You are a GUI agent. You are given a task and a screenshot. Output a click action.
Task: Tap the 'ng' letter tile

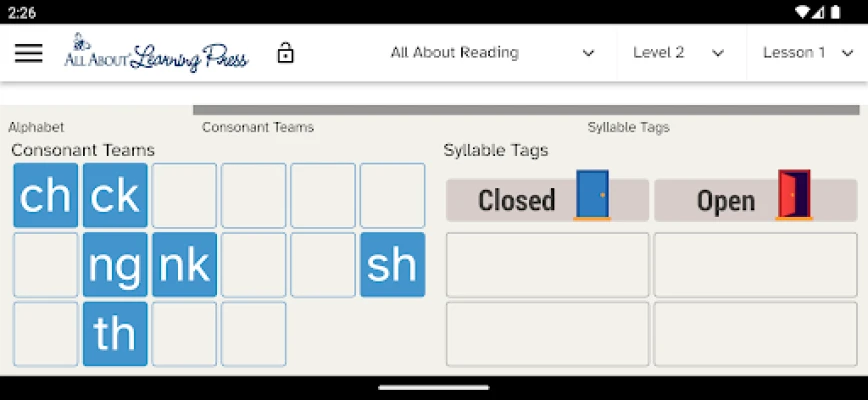point(115,265)
